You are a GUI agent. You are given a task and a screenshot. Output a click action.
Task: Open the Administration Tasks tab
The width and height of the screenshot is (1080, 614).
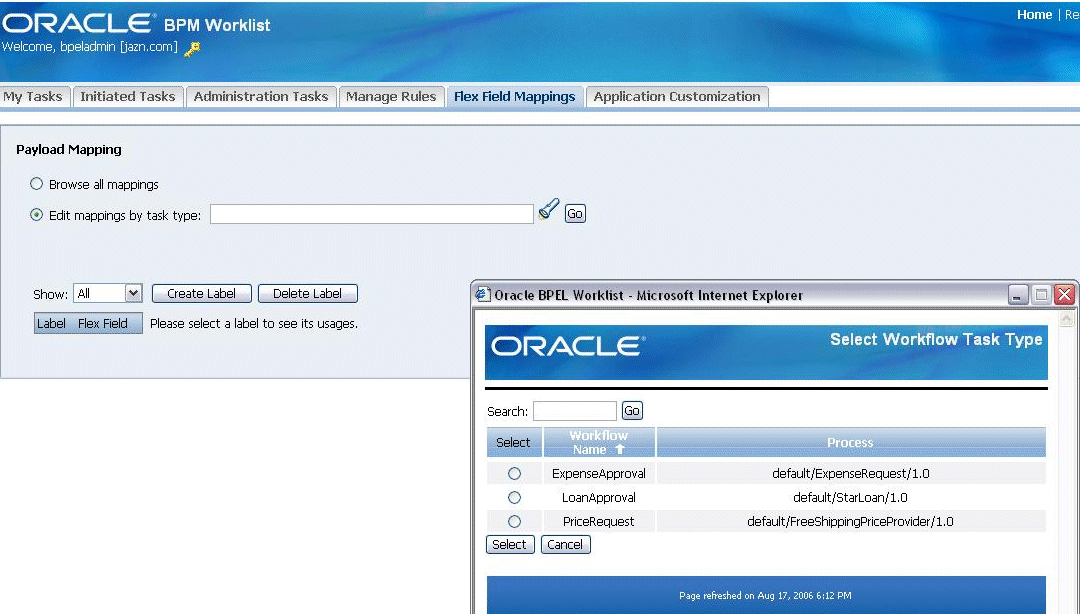[261, 96]
